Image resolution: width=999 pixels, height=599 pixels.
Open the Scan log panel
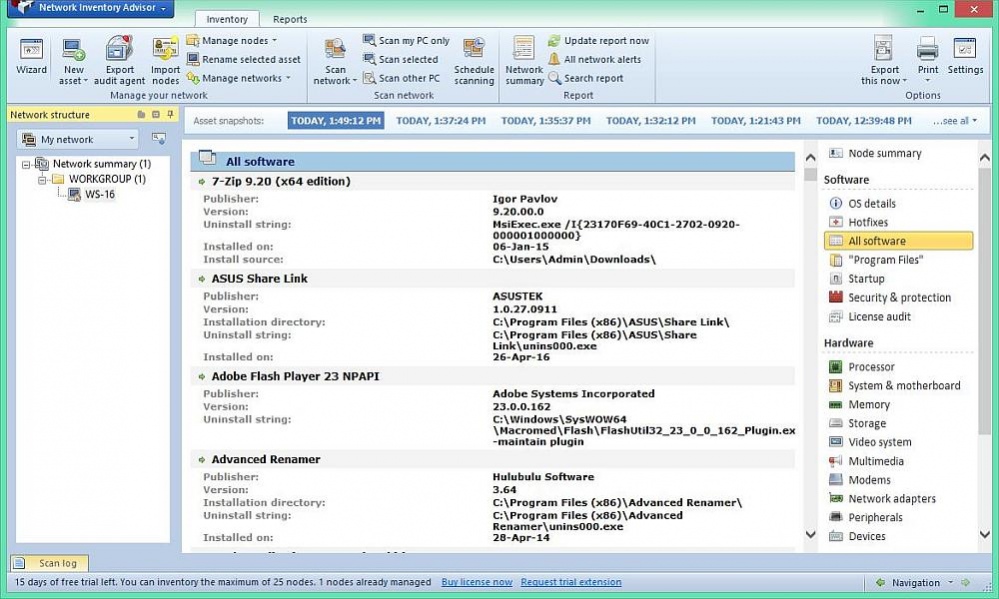49,563
